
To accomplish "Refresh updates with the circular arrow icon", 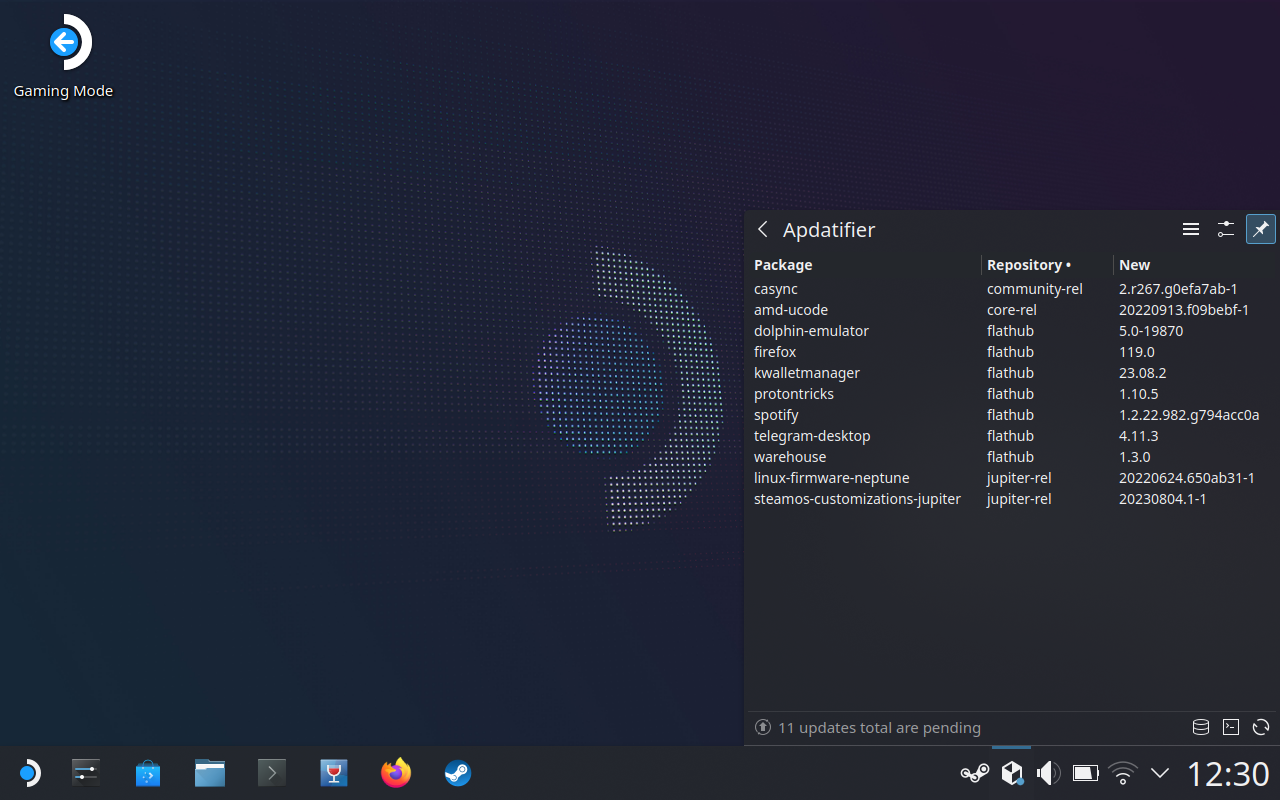I will 1261,727.
